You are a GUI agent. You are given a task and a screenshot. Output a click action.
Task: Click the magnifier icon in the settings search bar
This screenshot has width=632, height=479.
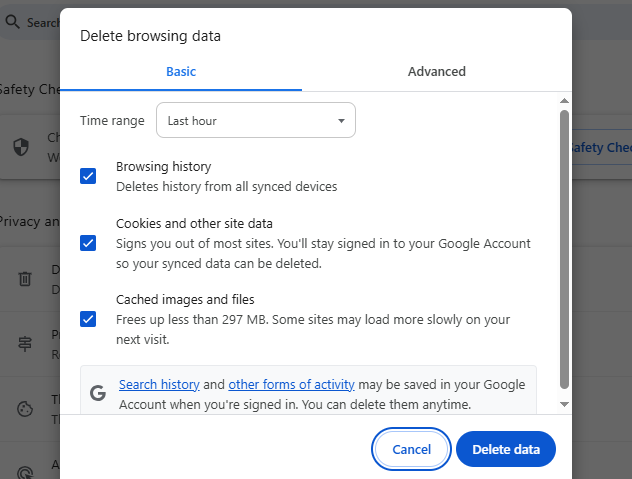12,21
